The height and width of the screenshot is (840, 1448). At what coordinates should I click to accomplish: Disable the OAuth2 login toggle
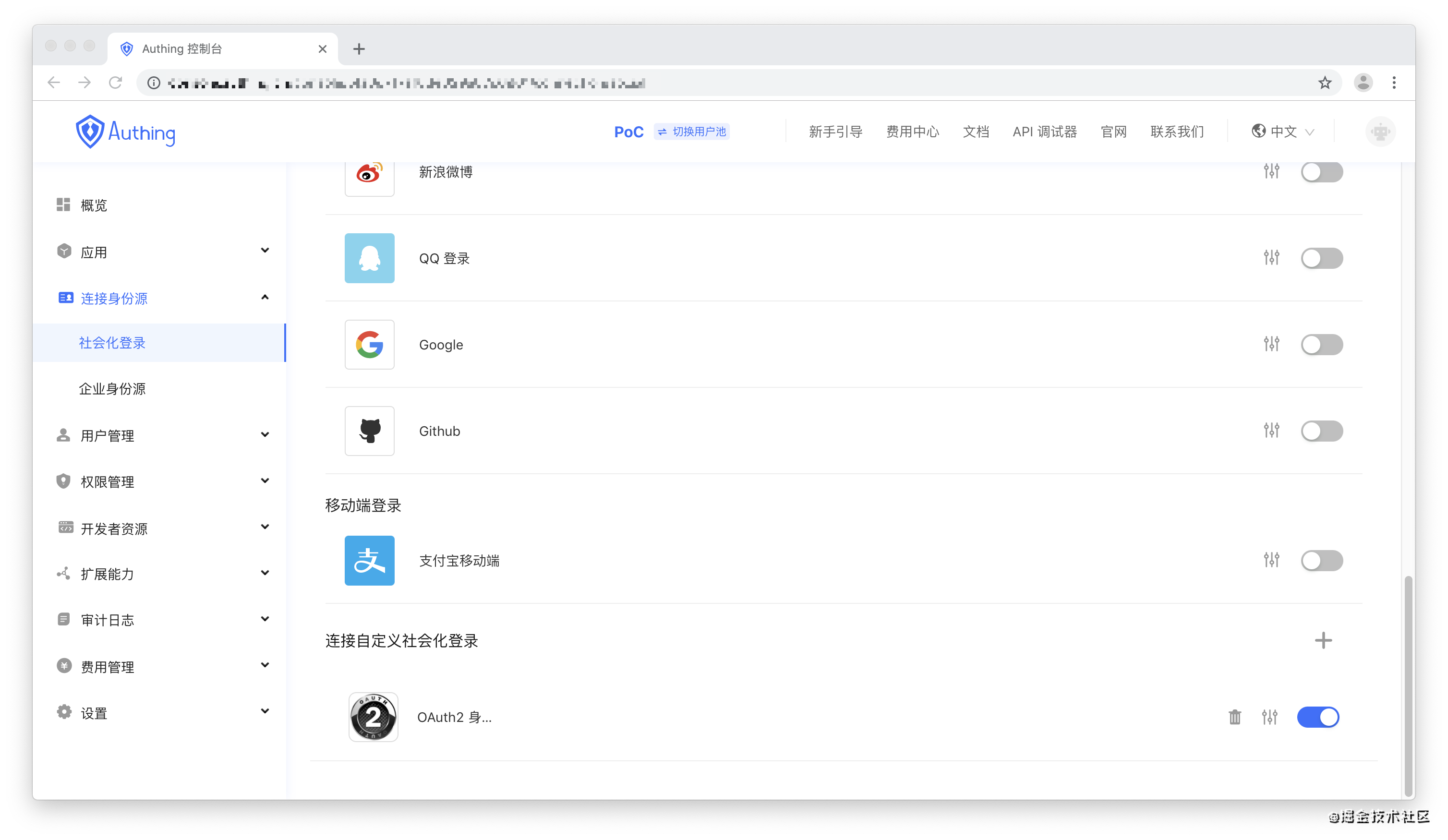[x=1317, y=717]
